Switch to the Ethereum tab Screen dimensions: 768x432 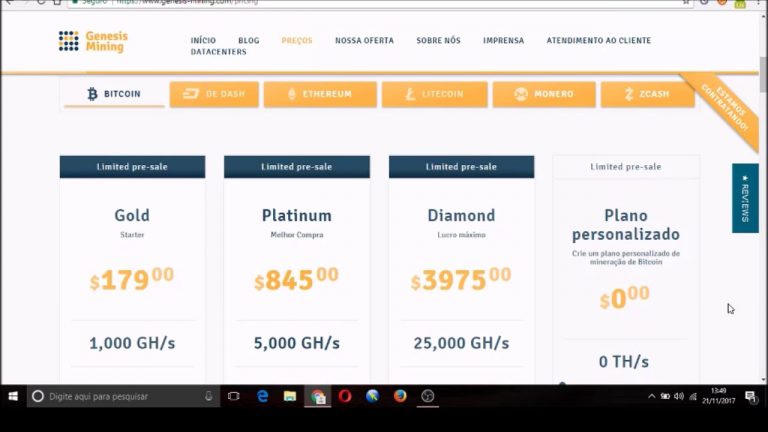(x=320, y=94)
